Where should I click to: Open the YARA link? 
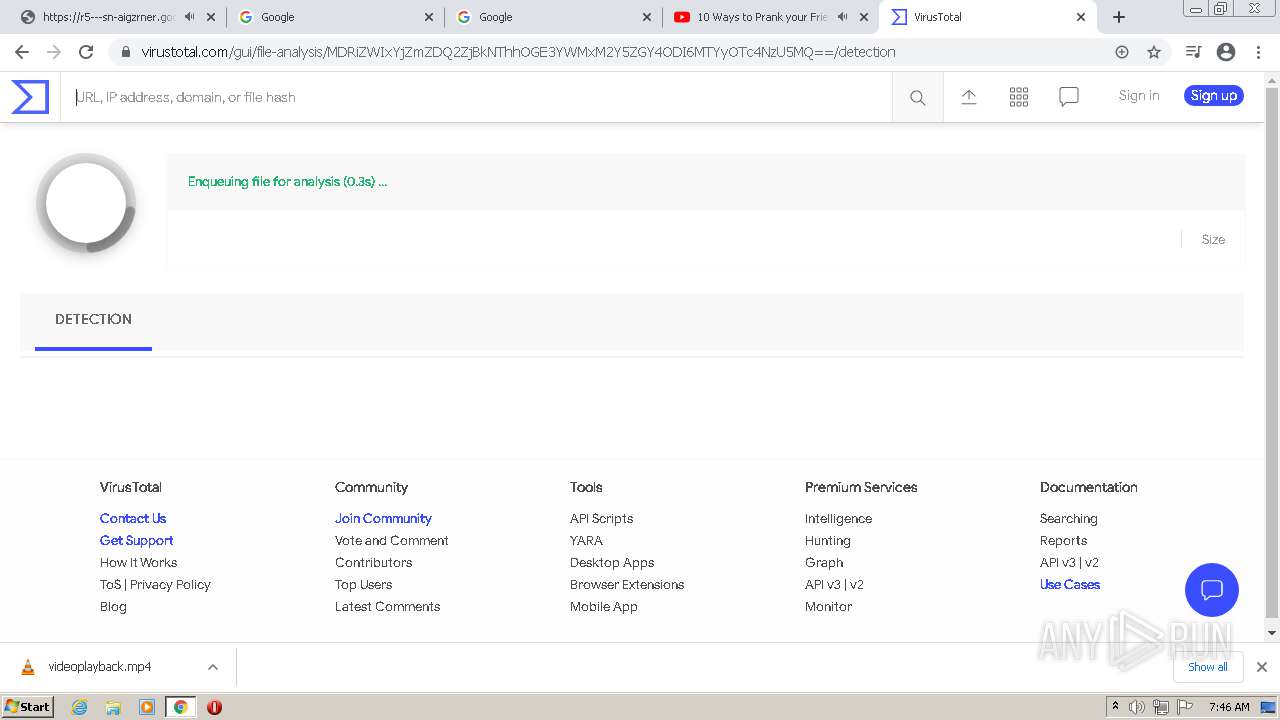click(x=586, y=540)
